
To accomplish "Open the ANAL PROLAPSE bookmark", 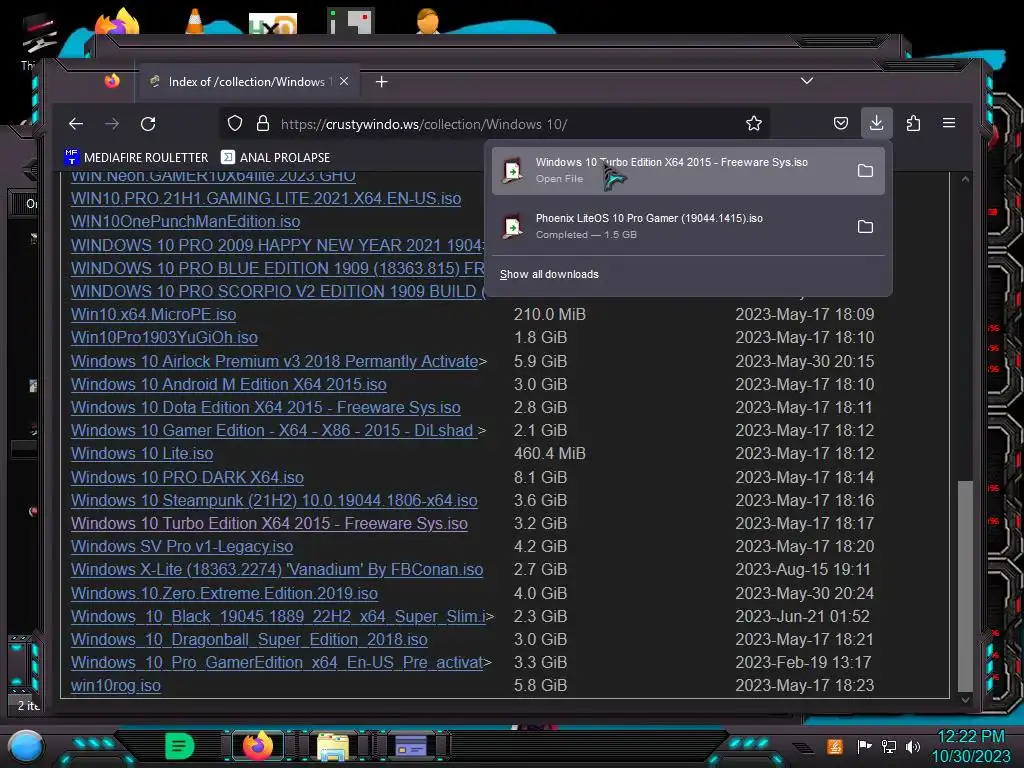I will [276, 157].
